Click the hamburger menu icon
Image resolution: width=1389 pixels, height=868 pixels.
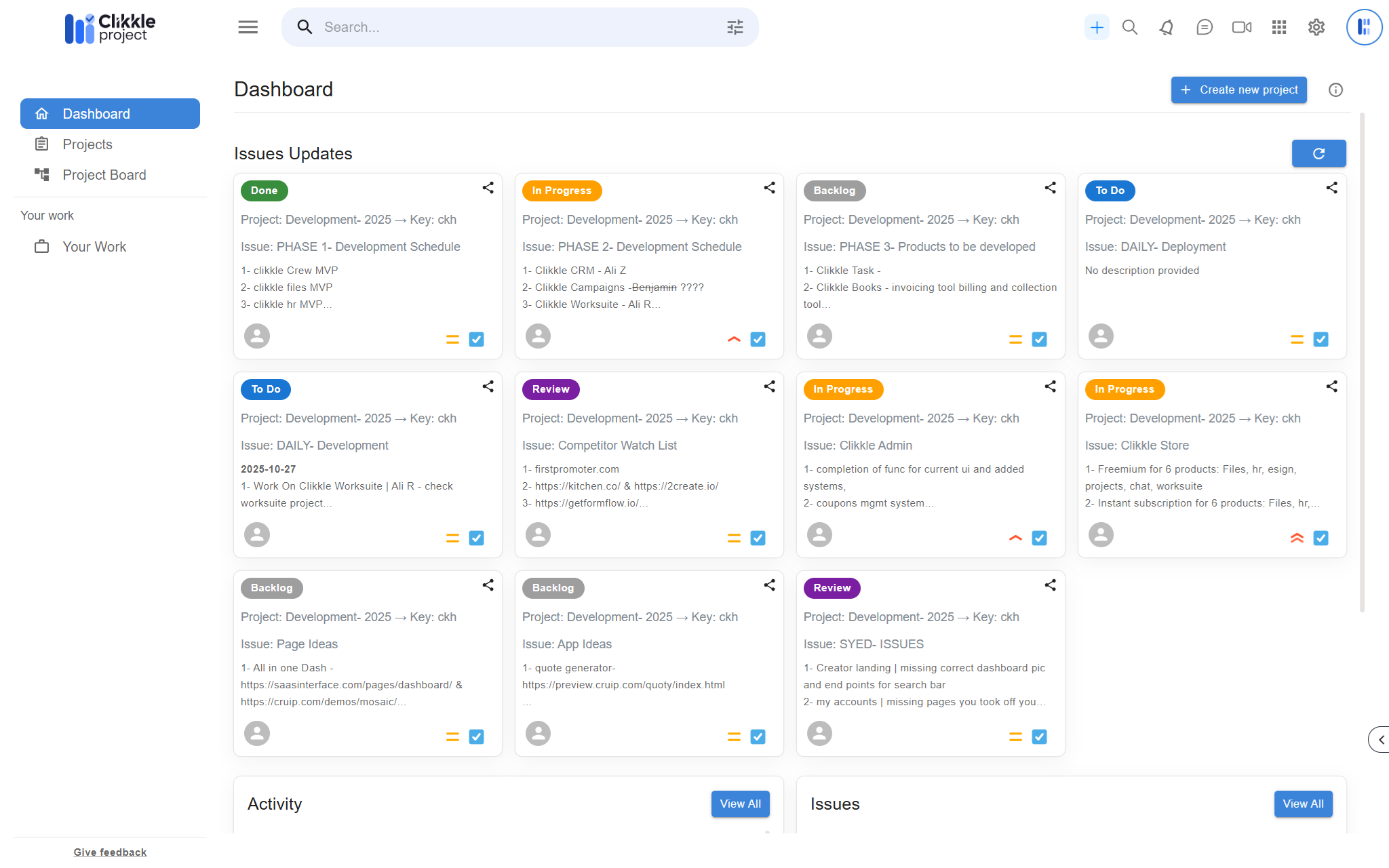click(x=248, y=27)
